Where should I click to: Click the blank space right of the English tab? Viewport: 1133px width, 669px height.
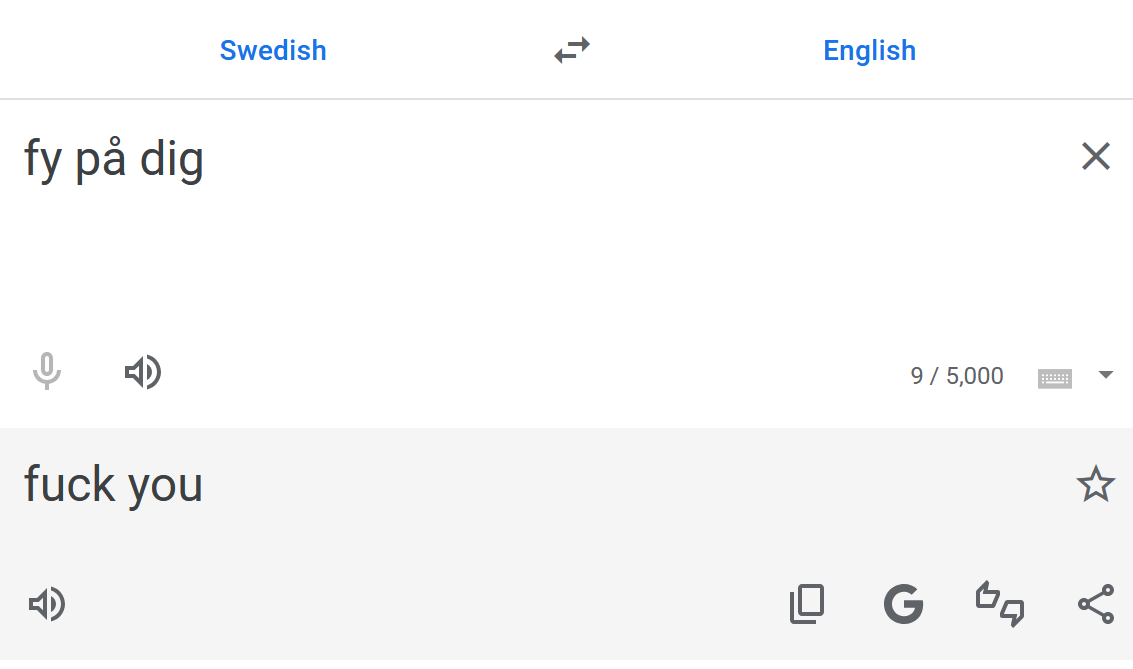click(x=1030, y=50)
